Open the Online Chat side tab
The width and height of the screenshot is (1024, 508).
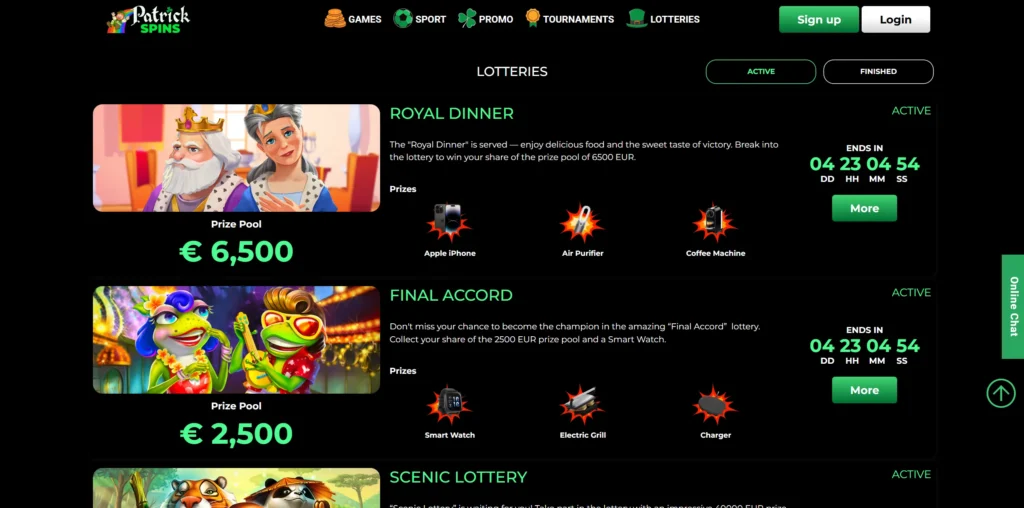click(x=1013, y=306)
